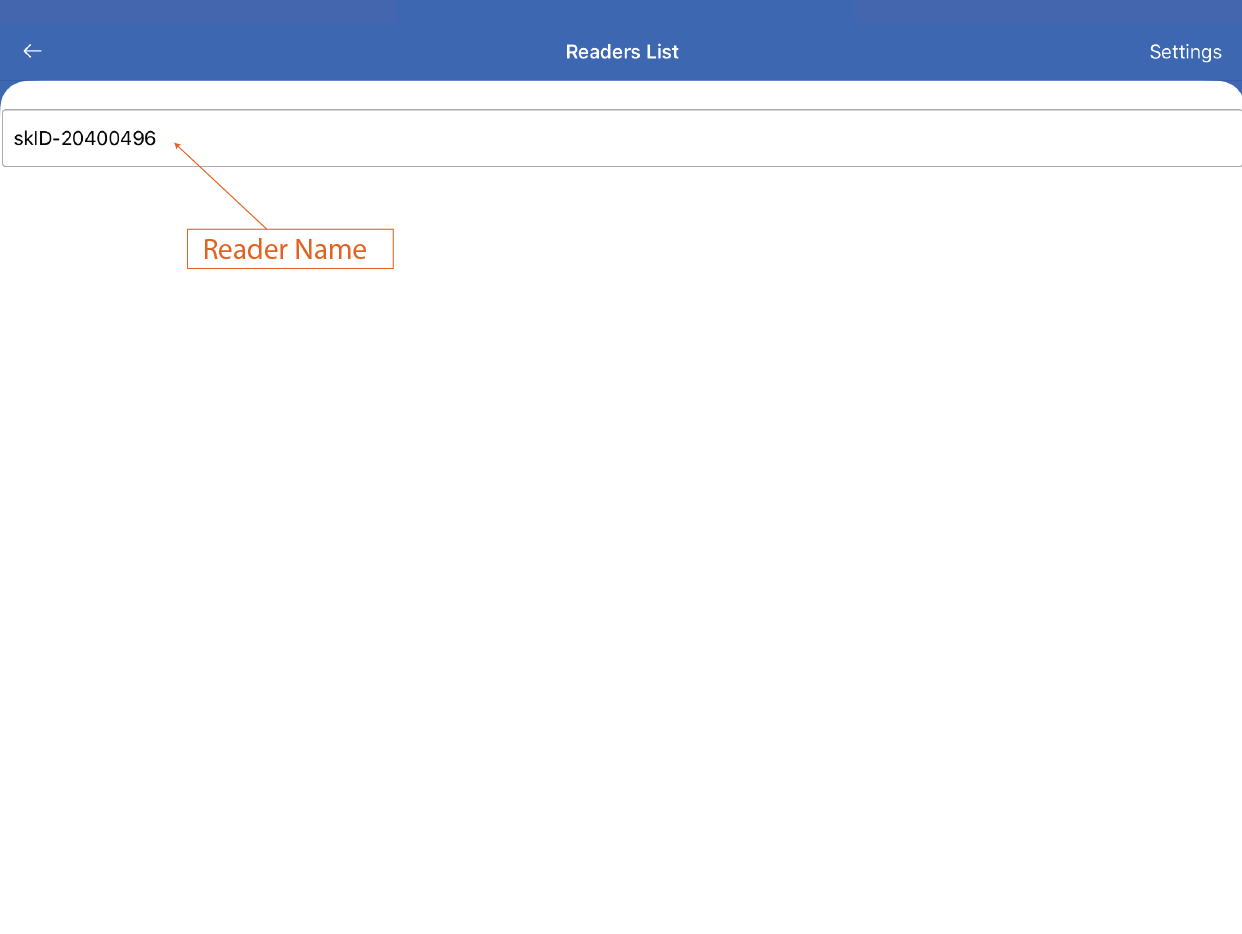Click the blurred status bar at top
Image resolution: width=1242 pixels, height=934 pixels.
[620, 11]
